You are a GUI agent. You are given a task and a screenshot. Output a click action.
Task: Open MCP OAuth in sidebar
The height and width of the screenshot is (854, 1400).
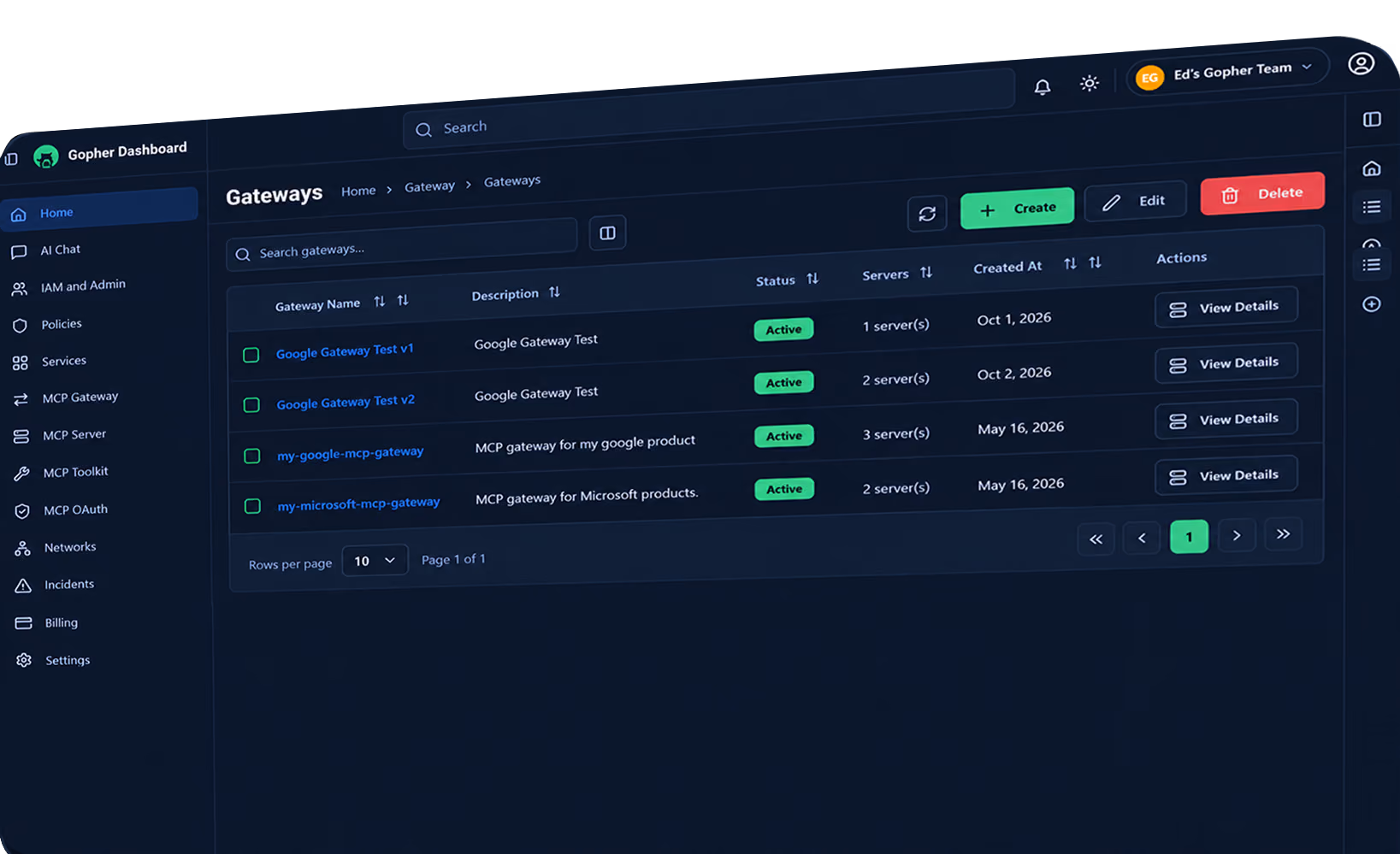(x=75, y=510)
